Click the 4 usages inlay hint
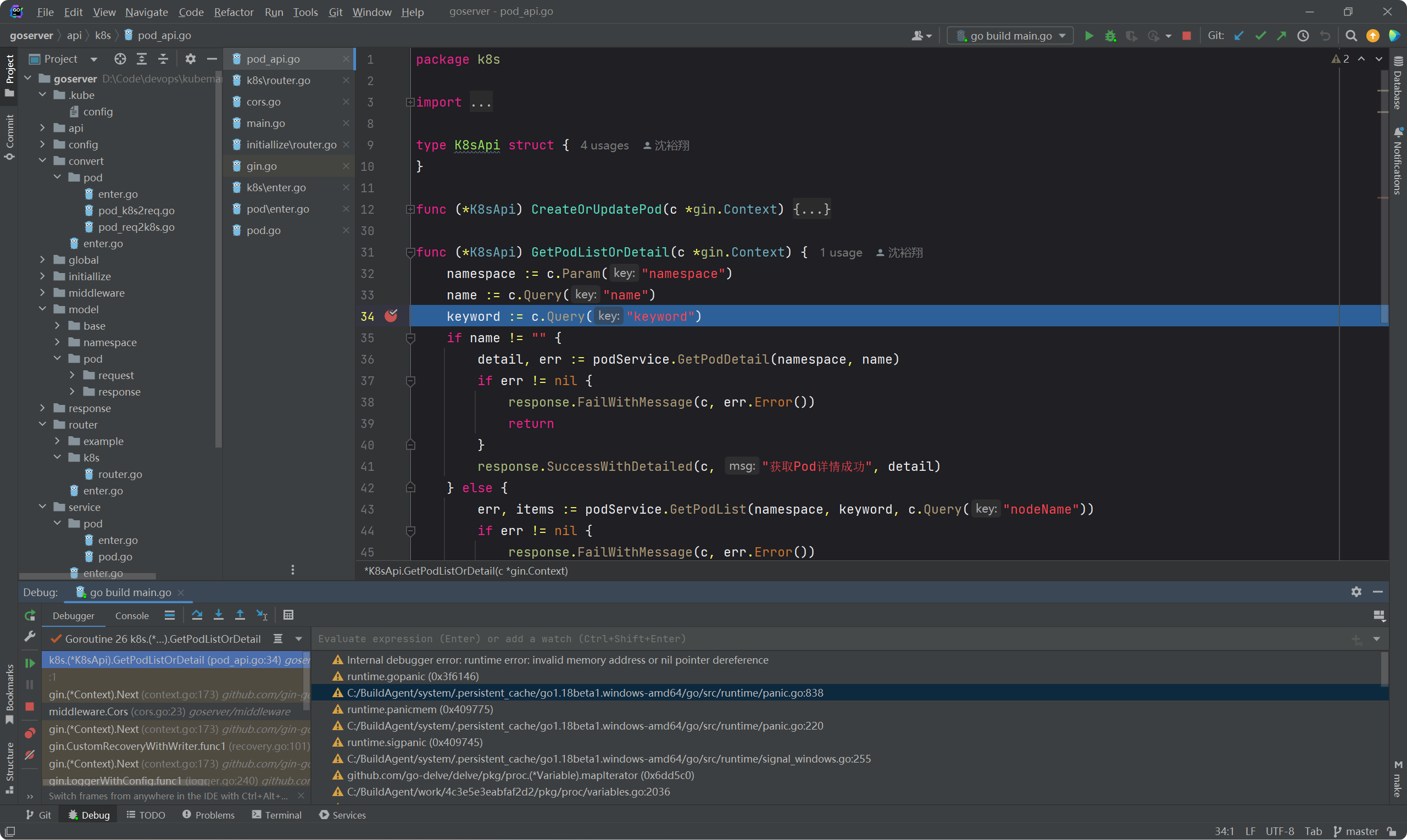 point(604,146)
